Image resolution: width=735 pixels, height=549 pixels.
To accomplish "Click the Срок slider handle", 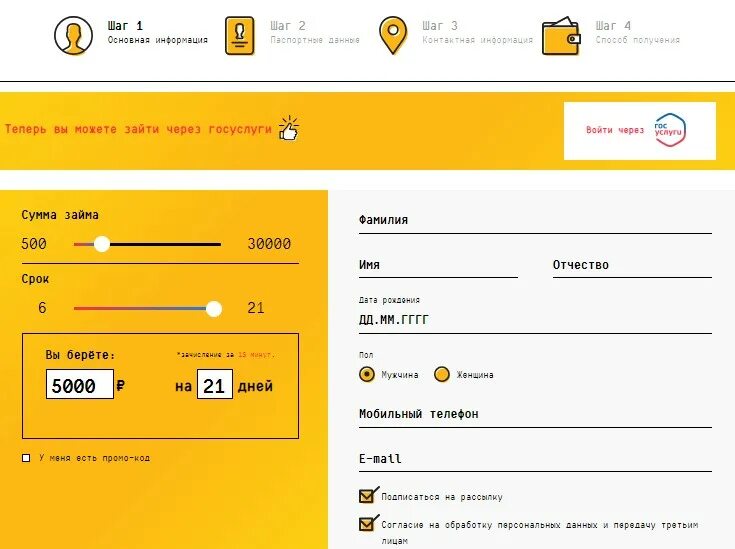I will pos(214,308).
